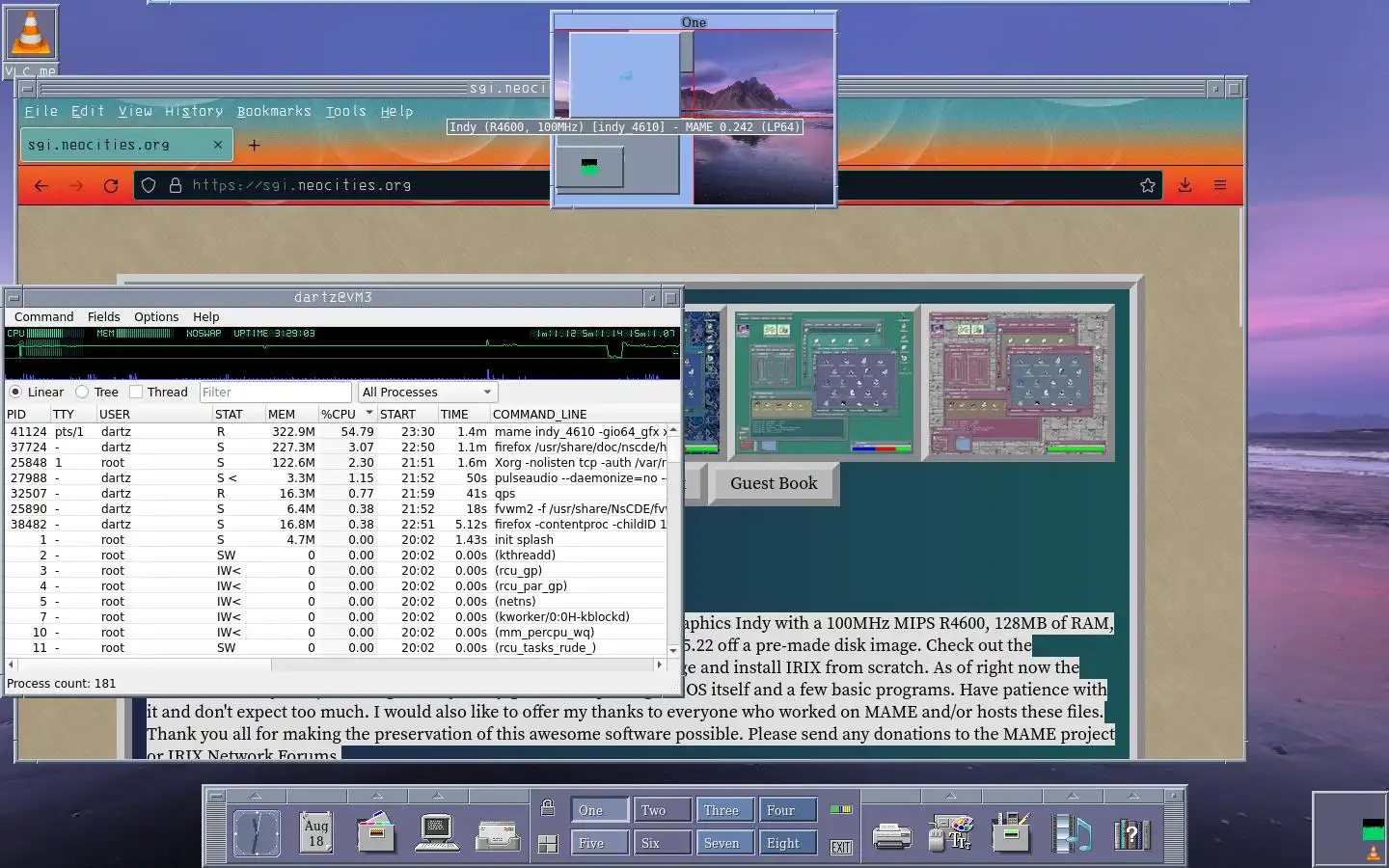Click the Guest Book button on the page
Screen dimensions: 1389x868
pos(774,483)
